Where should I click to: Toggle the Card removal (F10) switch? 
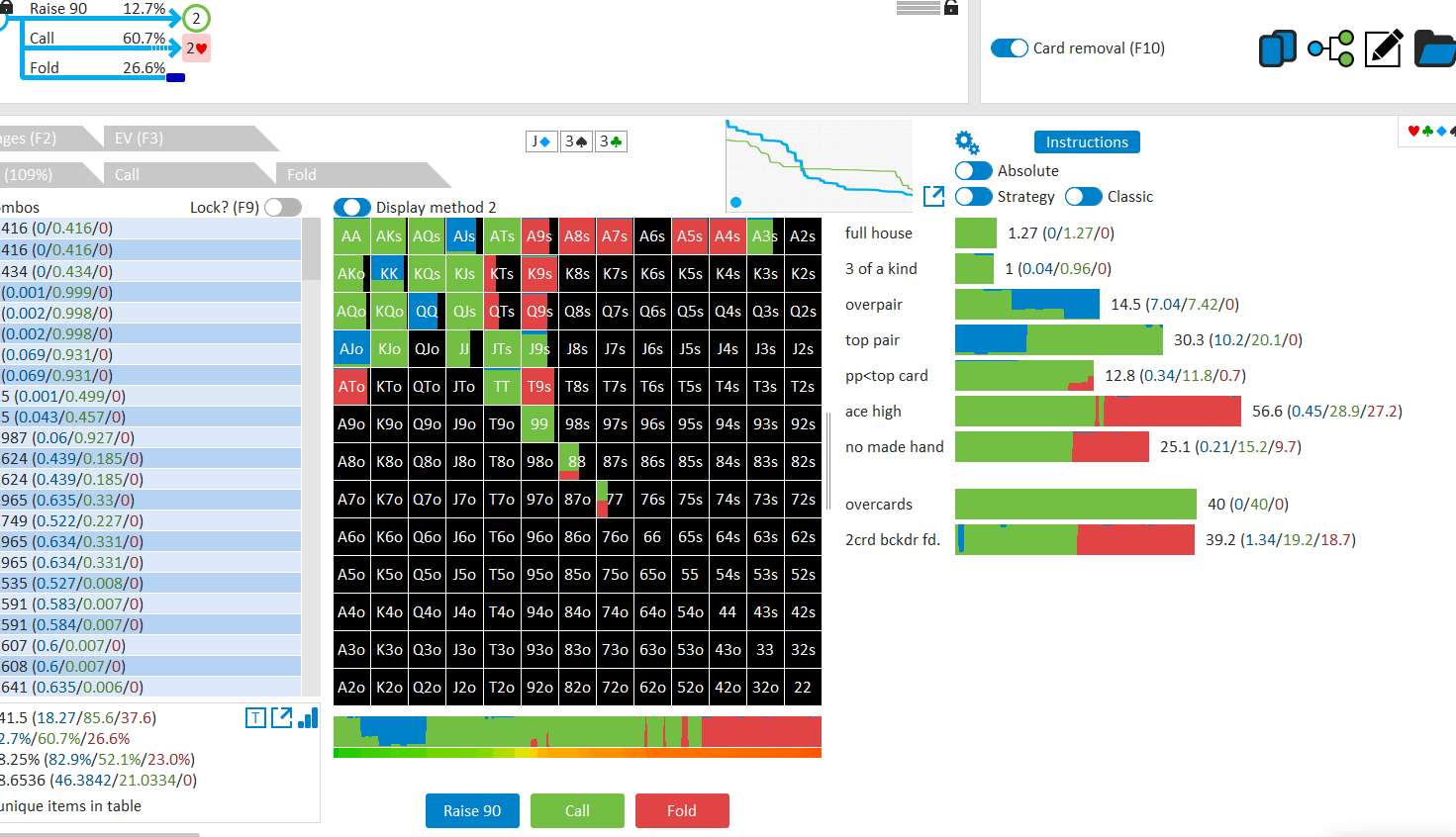click(1010, 47)
